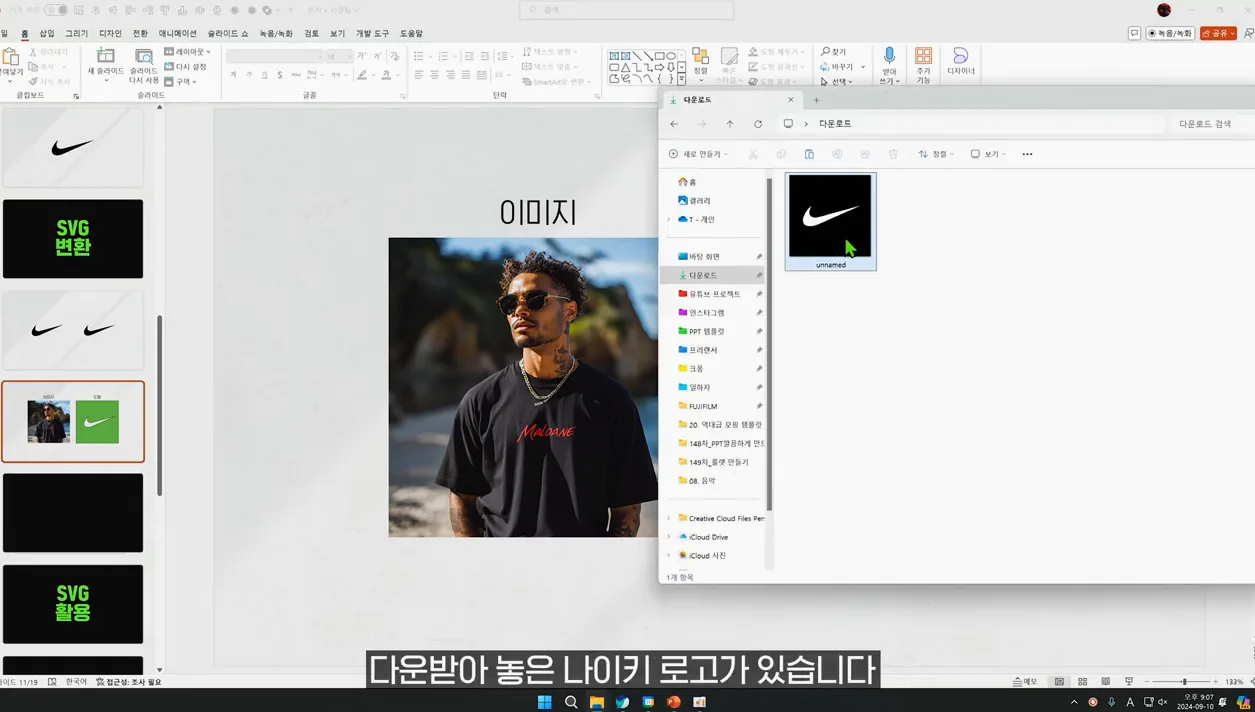The image size is (1255, 712).
Task: Click the Paste icon in Explorer toolbar
Action: click(x=809, y=154)
